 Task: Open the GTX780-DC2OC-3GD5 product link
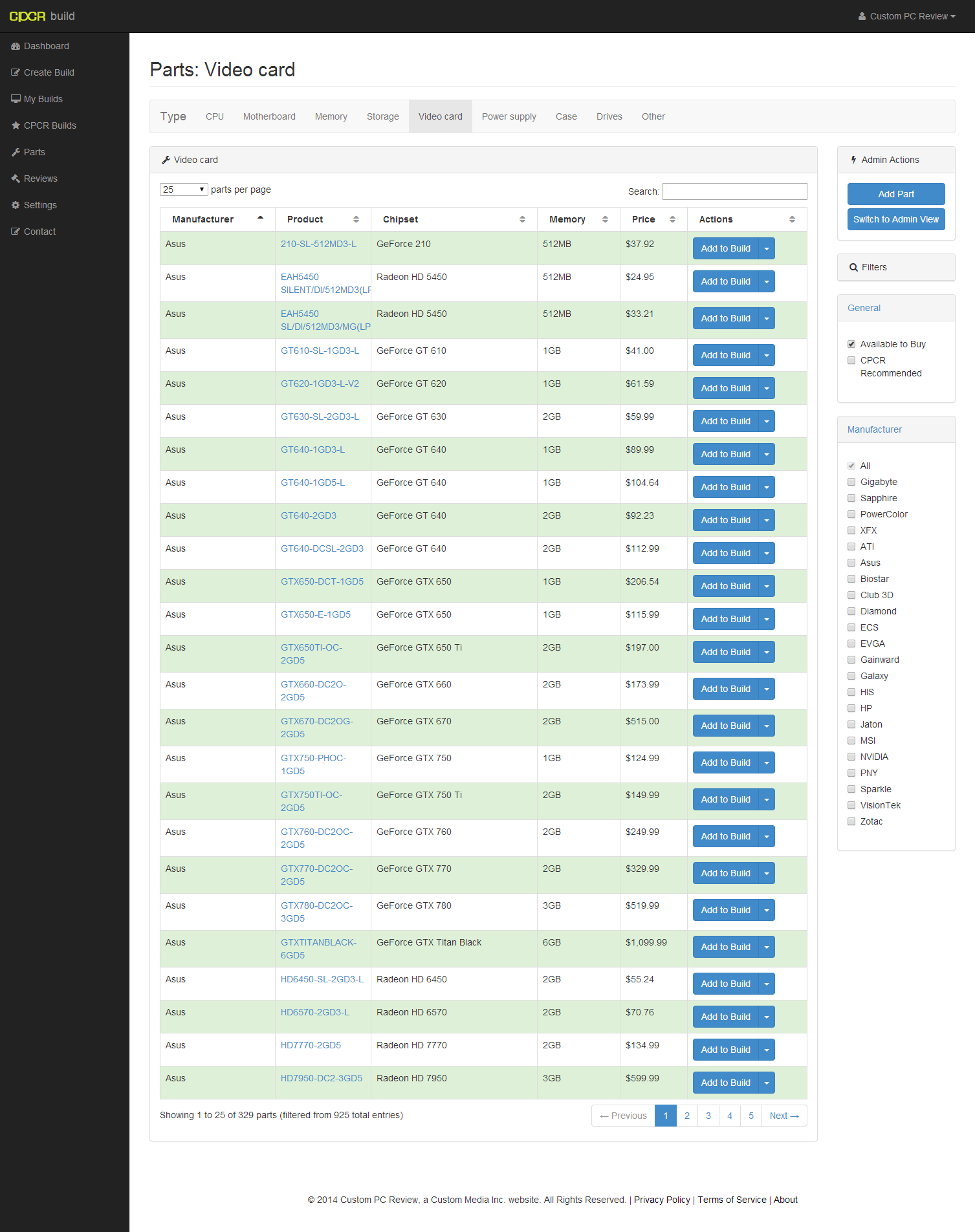click(x=316, y=912)
